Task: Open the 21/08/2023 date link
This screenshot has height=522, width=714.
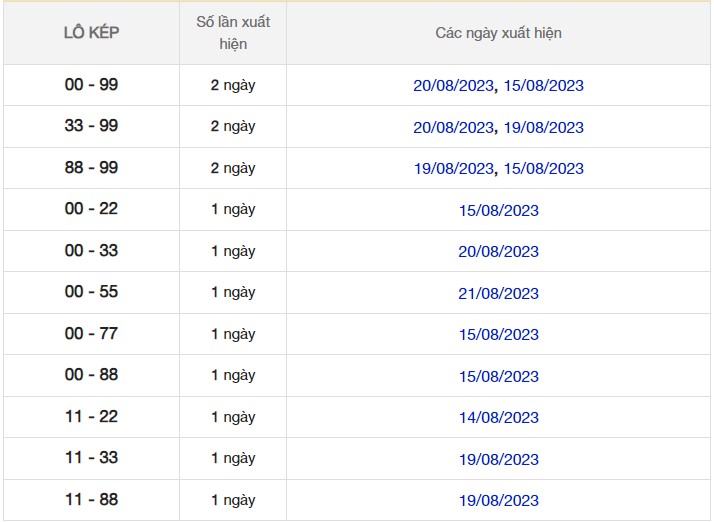Action: tap(498, 294)
